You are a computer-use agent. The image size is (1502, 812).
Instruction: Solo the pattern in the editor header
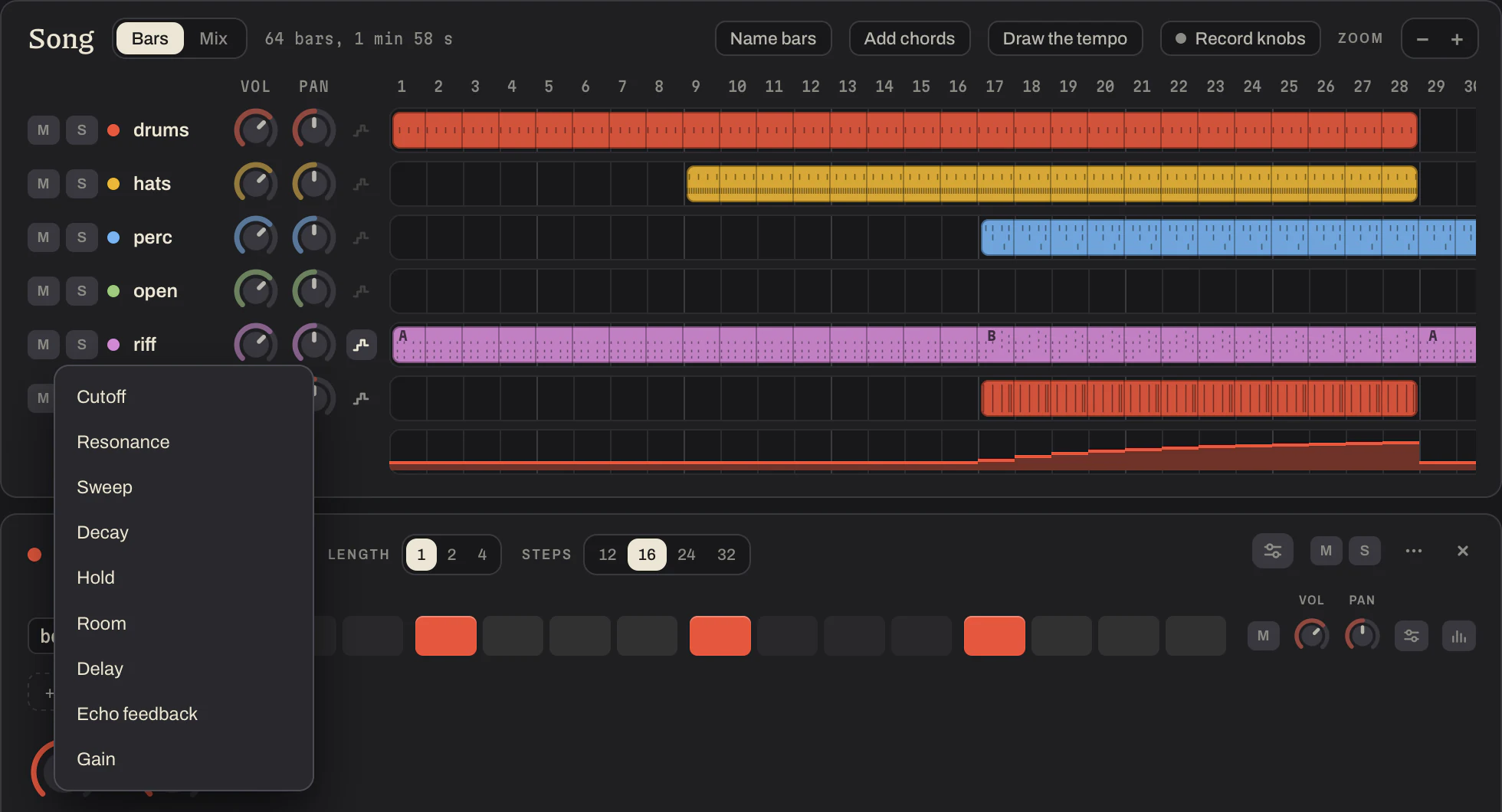coord(1365,551)
